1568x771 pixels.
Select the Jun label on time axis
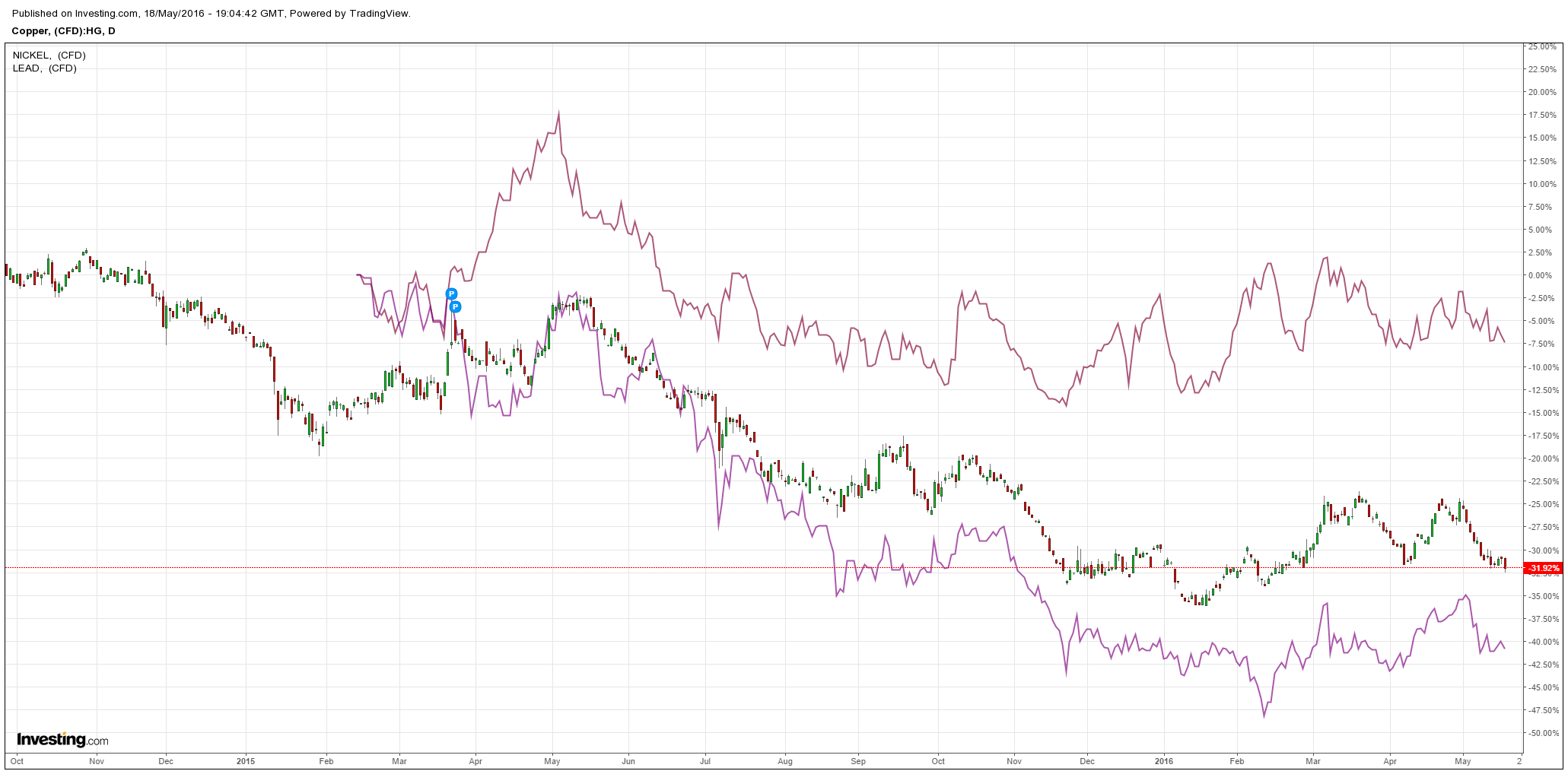(628, 761)
